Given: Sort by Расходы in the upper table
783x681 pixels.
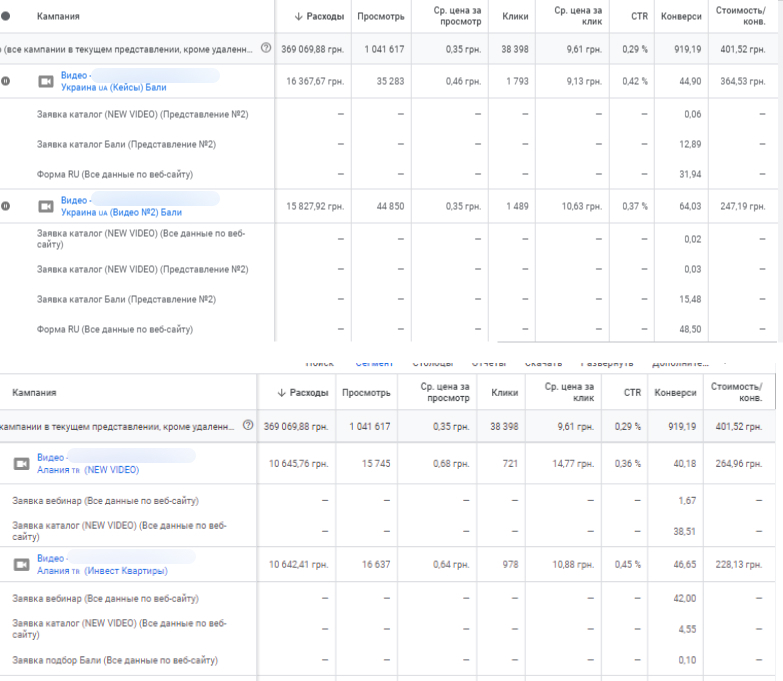Looking at the screenshot, I should [320, 16].
